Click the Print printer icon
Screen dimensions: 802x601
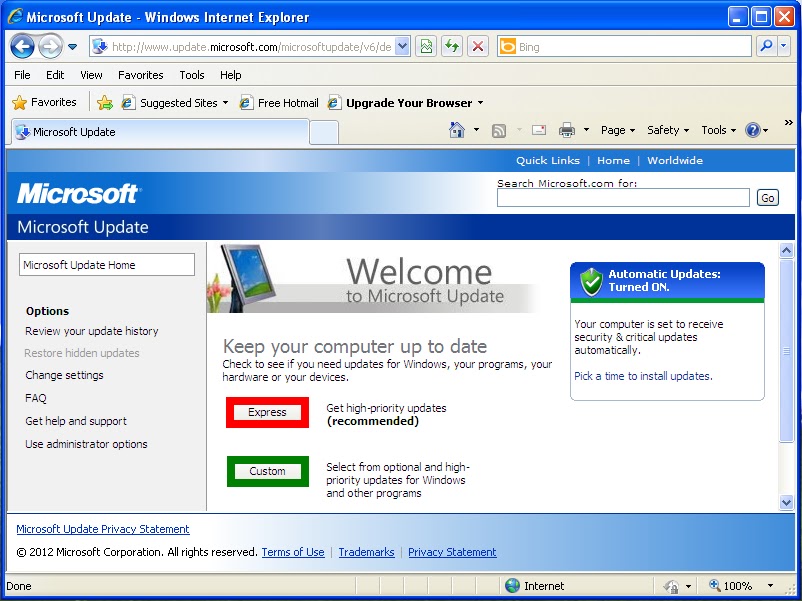[566, 130]
